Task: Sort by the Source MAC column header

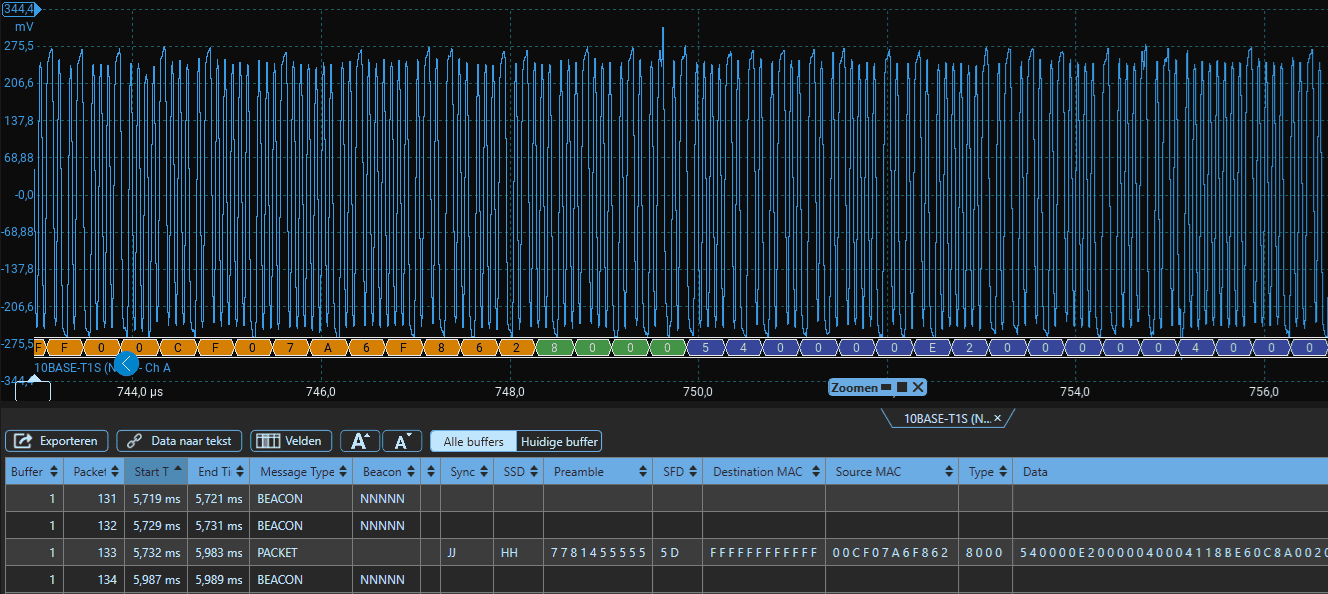Action: pyautogui.click(x=890, y=472)
